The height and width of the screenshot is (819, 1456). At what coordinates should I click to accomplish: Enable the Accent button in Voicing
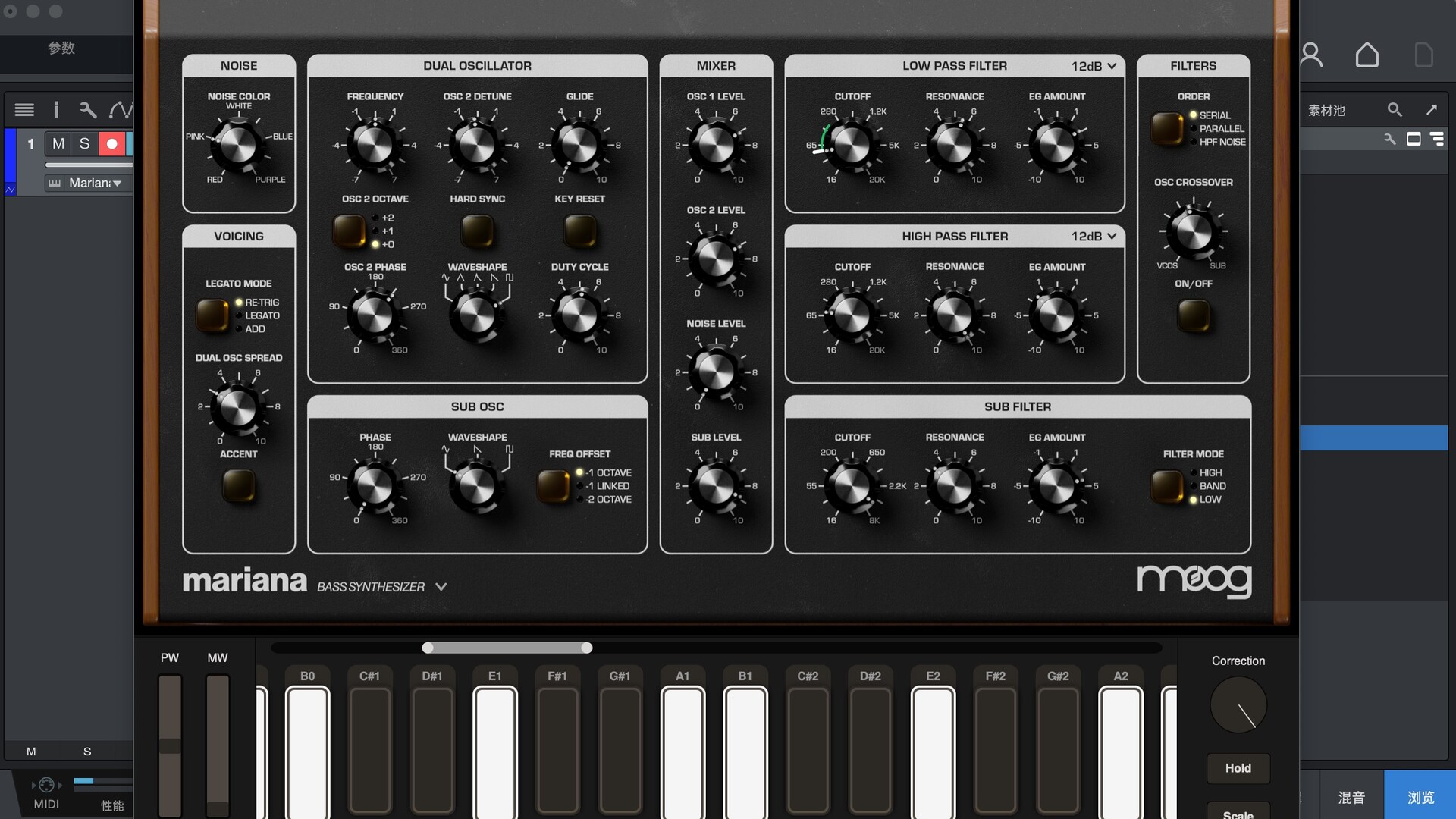pos(238,486)
